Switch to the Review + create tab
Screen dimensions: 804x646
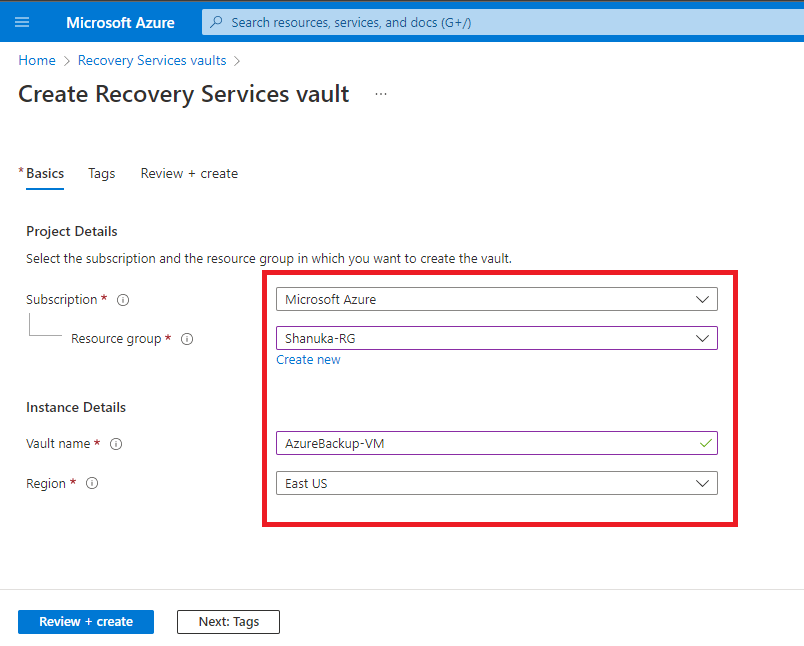click(189, 174)
